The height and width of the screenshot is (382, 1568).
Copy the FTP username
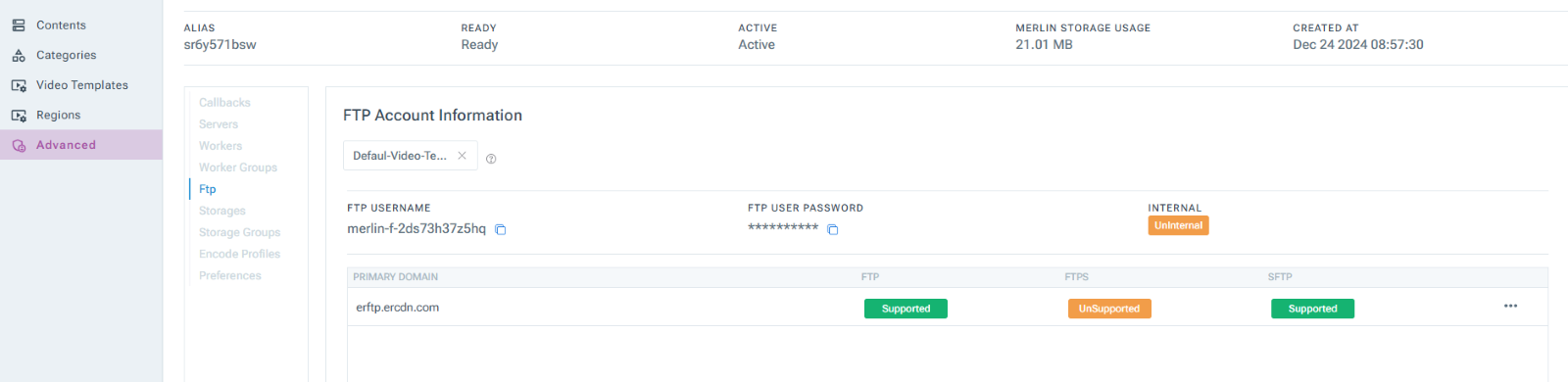[500, 229]
